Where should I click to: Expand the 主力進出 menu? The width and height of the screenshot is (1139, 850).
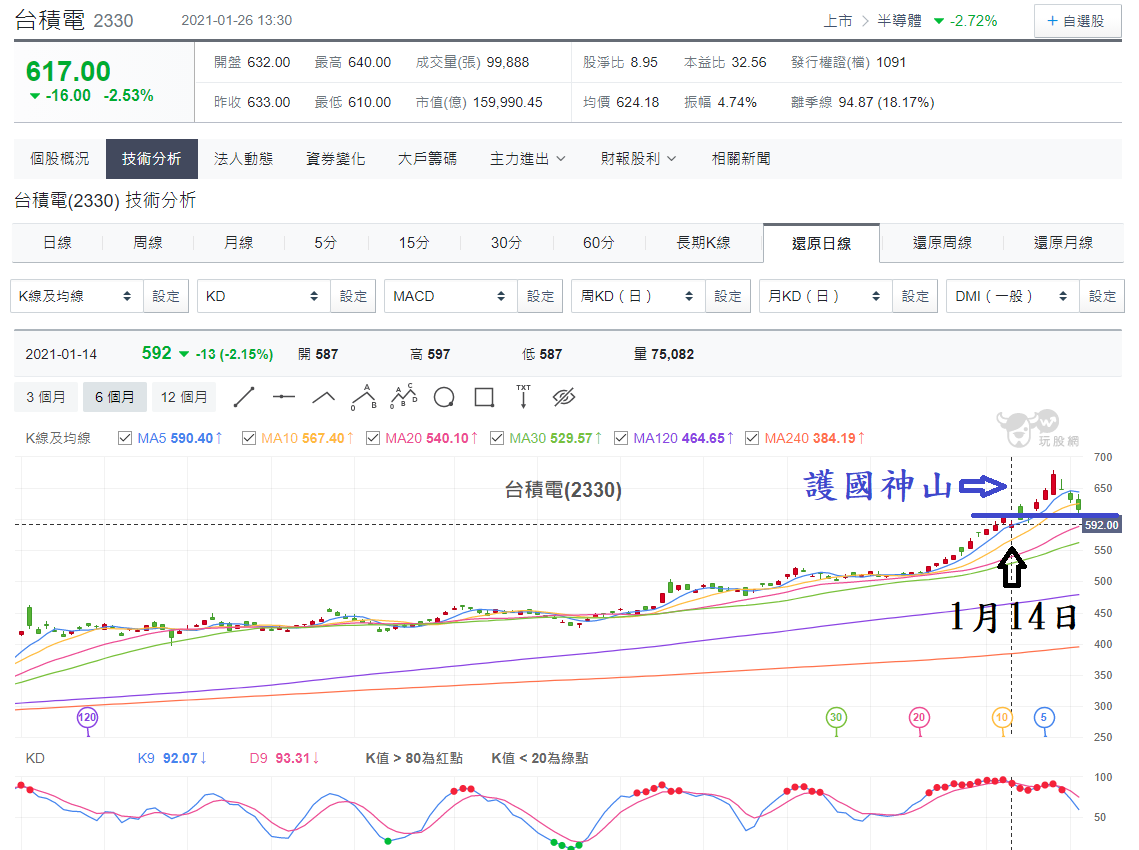pos(527,158)
